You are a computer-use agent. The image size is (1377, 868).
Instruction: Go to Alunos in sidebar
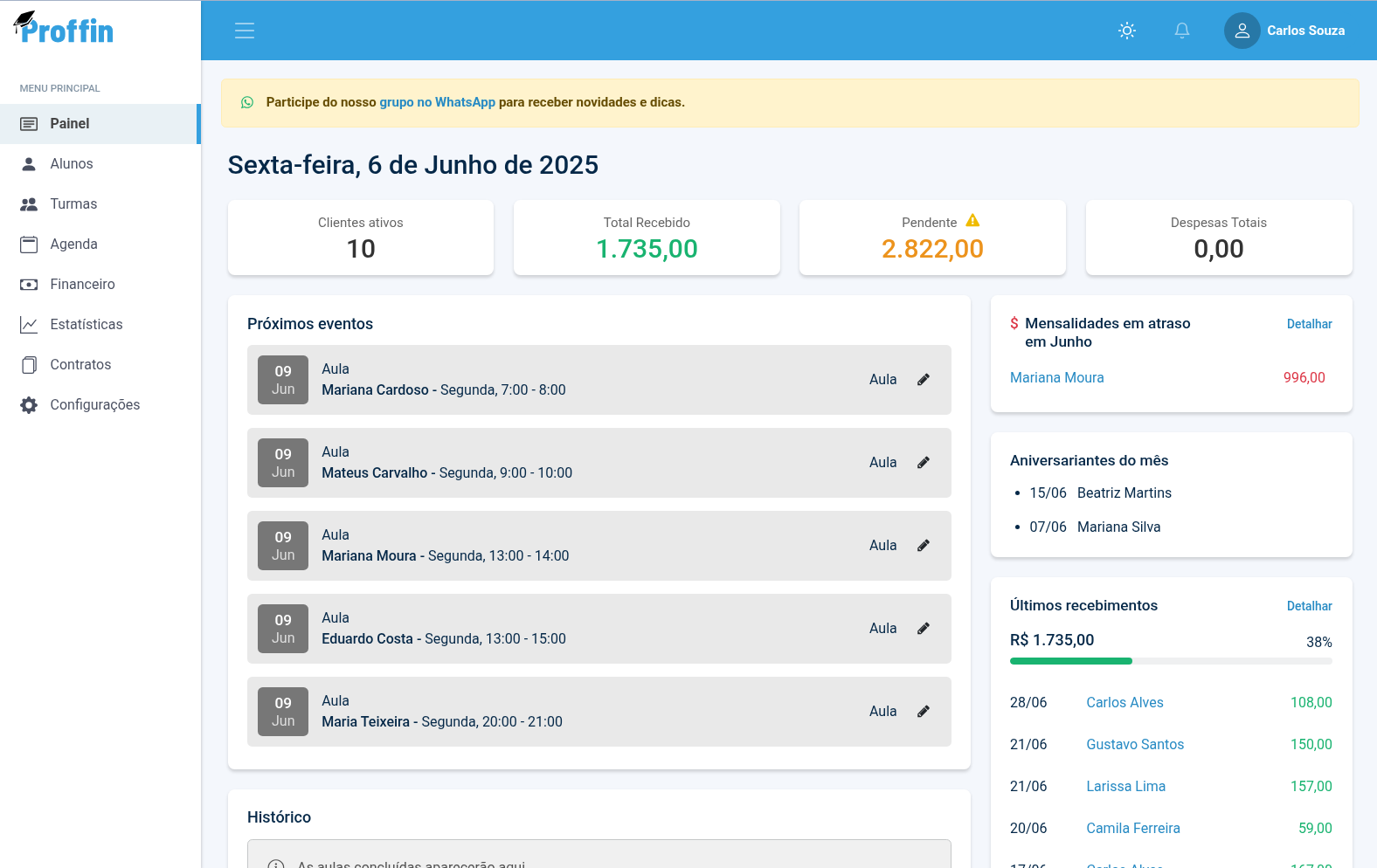[x=72, y=164]
